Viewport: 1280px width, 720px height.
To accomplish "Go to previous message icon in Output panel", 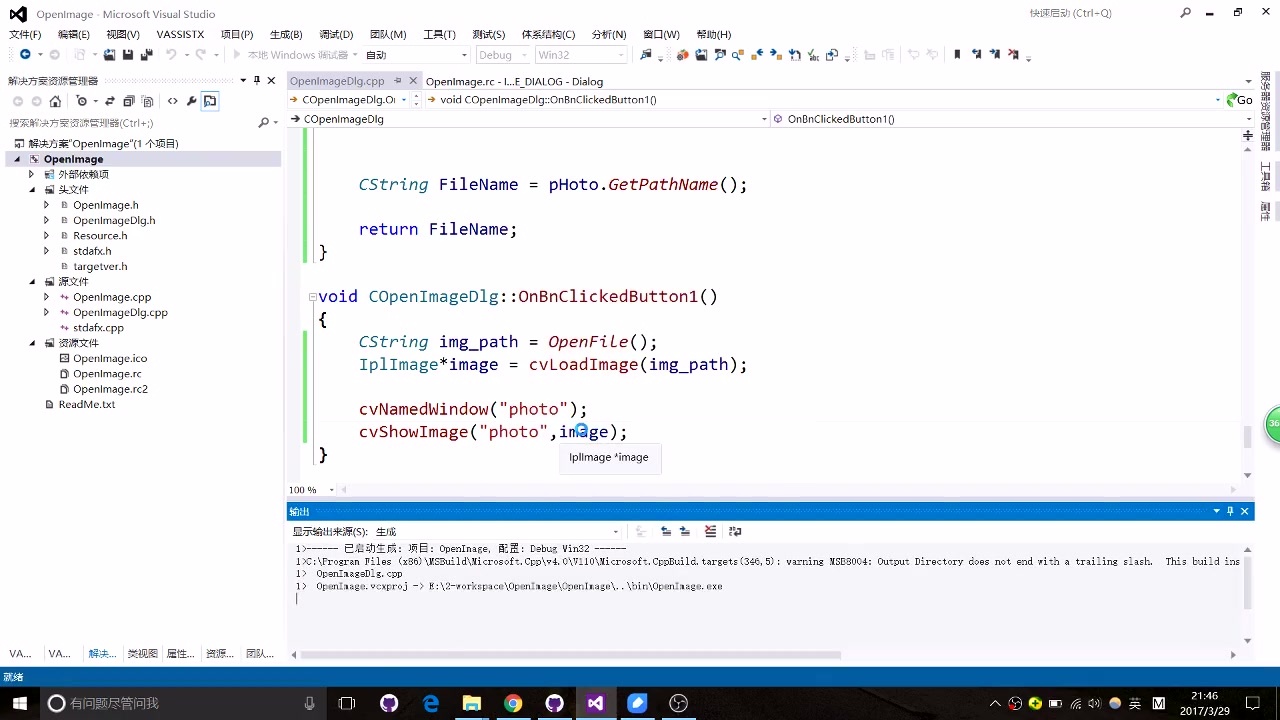I will (666, 531).
